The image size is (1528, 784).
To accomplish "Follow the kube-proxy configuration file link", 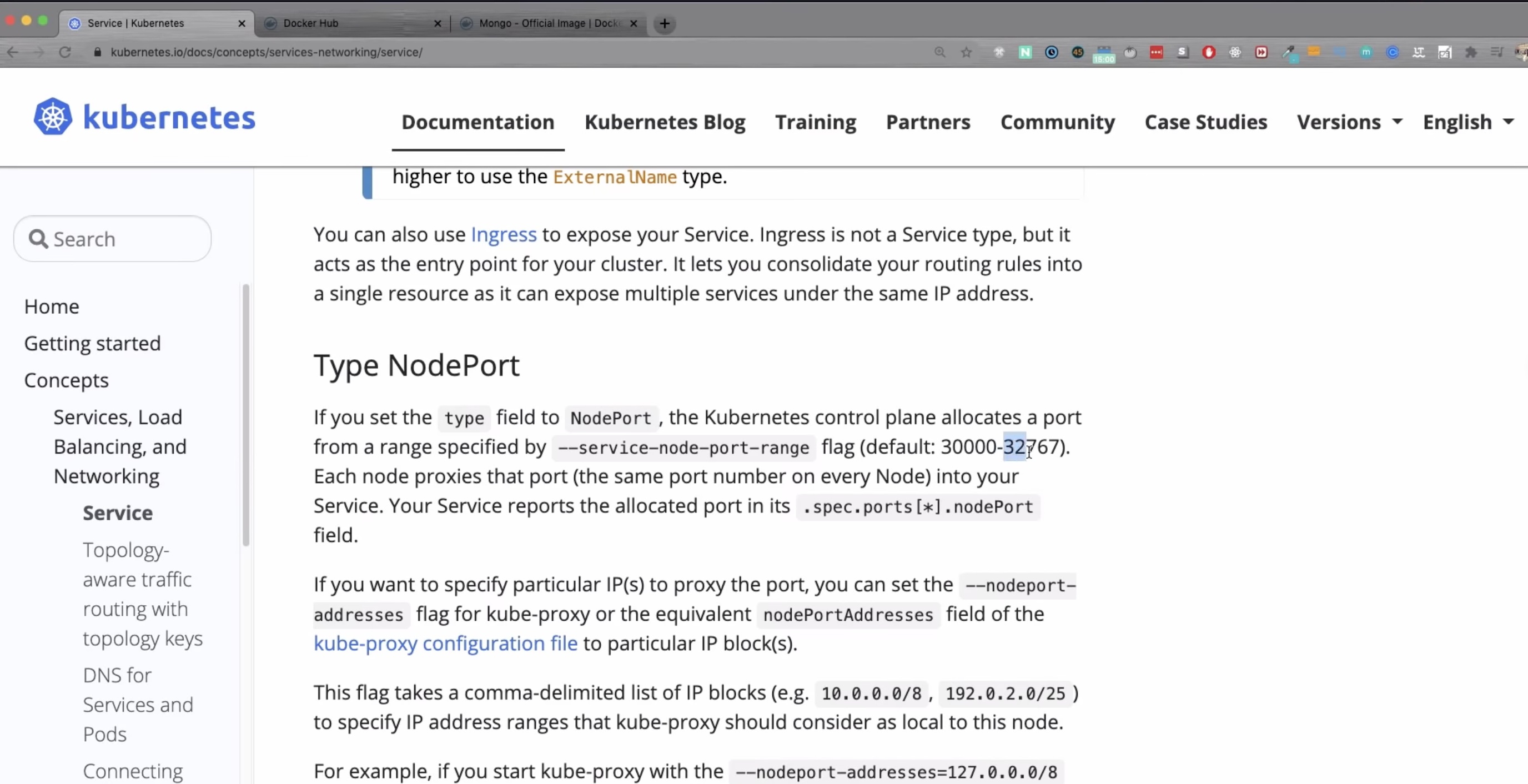I will tap(445, 644).
